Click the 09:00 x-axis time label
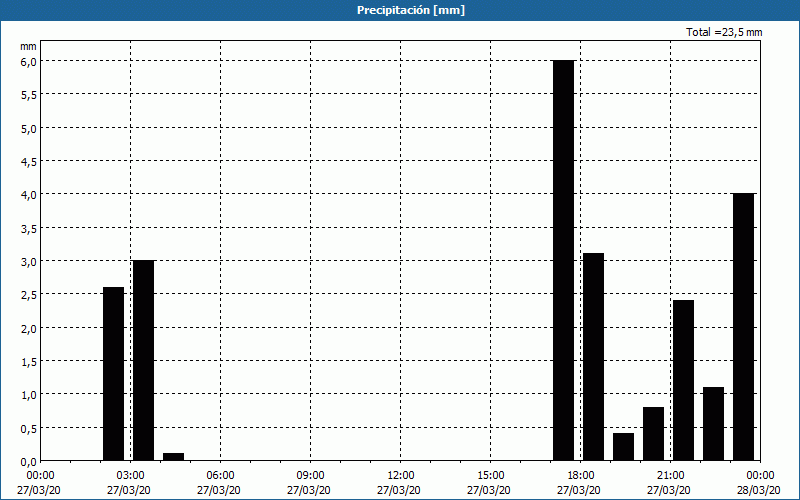This screenshot has width=800, height=500. coord(310,476)
